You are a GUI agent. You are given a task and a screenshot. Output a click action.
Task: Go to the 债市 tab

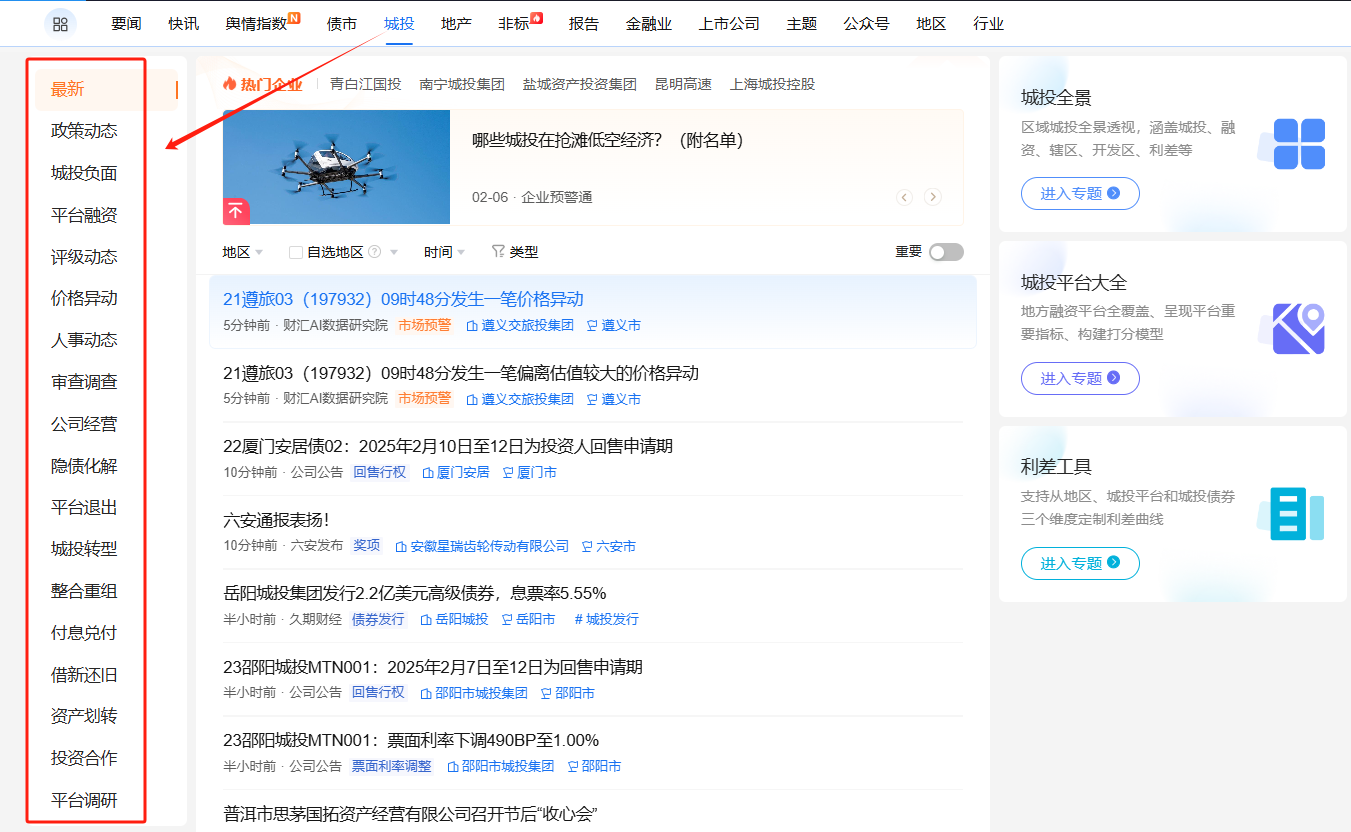(x=342, y=23)
